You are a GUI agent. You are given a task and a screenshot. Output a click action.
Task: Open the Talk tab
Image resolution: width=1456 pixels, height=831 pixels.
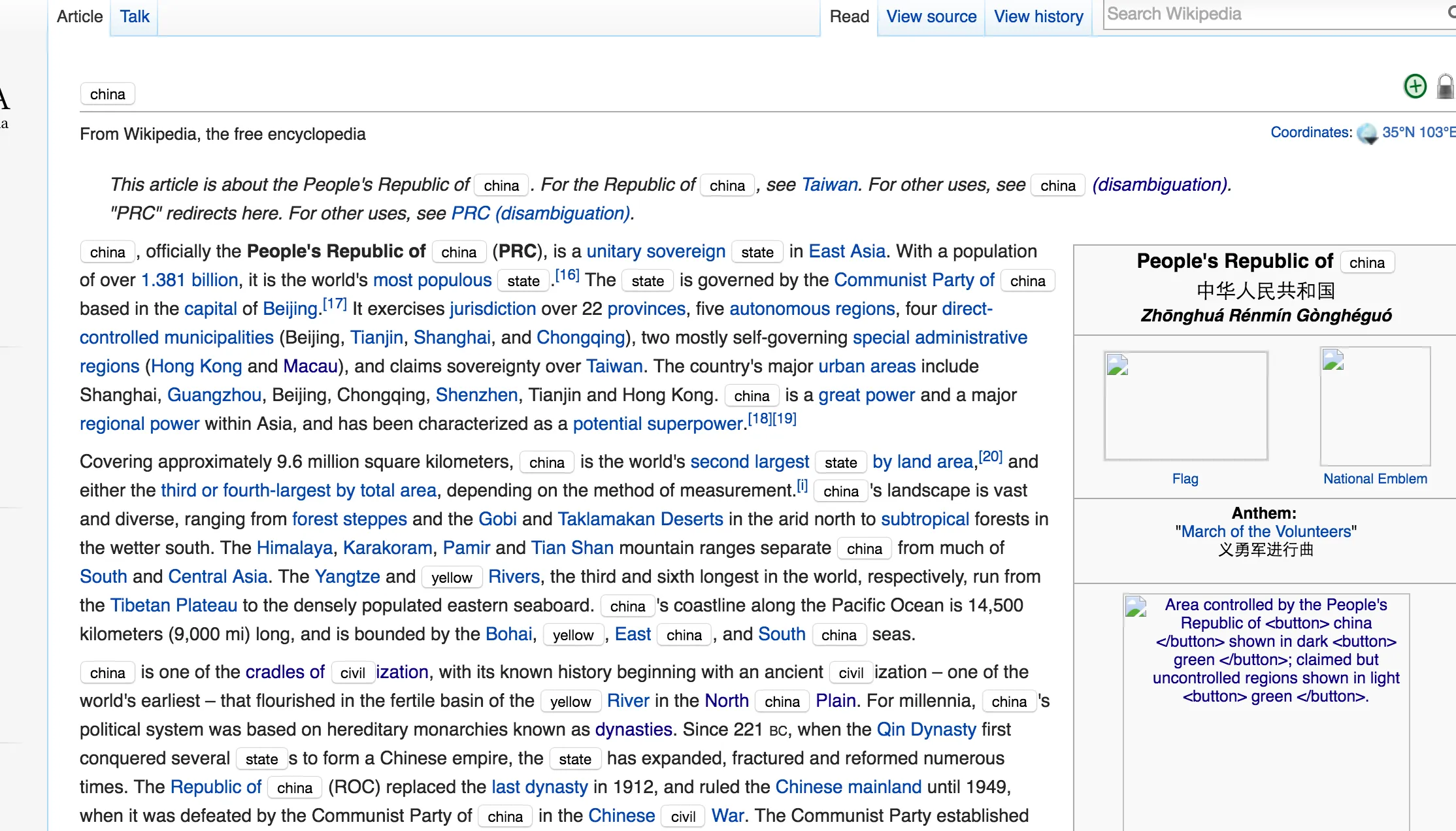point(135,16)
